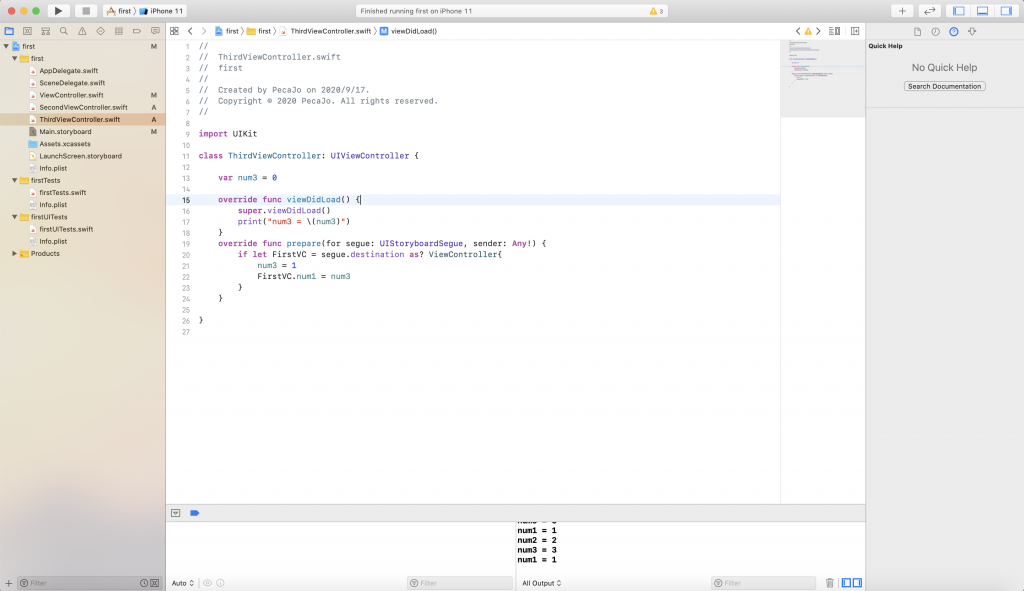Toggle the Navigator panel visibility
This screenshot has height=591, width=1024.
pyautogui.click(x=959, y=11)
